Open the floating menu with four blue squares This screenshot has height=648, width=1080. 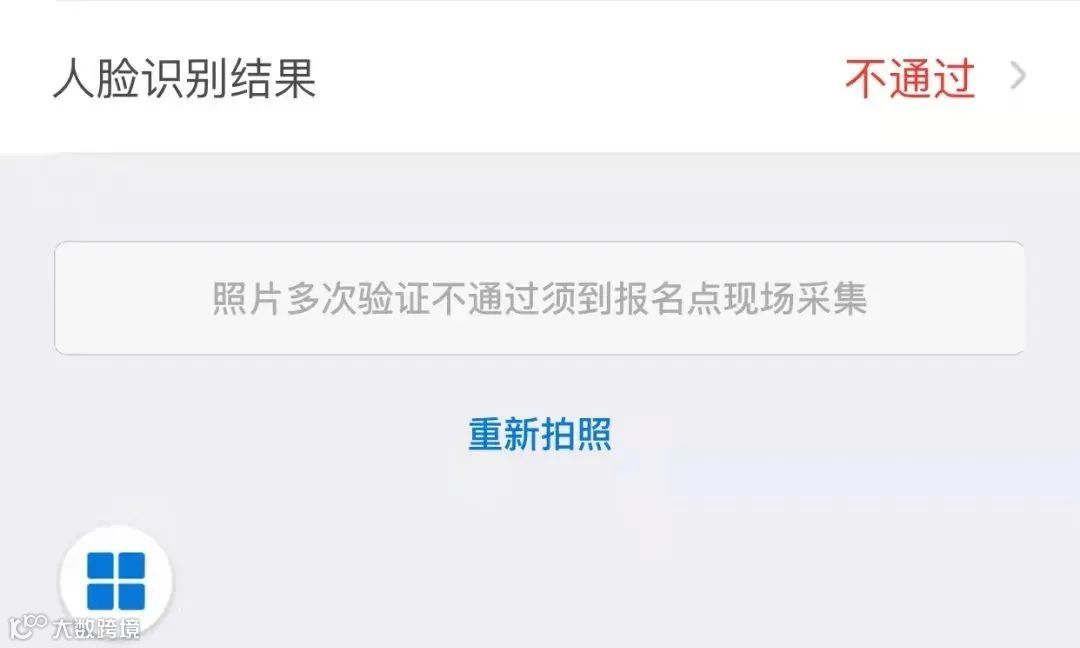click(x=116, y=581)
